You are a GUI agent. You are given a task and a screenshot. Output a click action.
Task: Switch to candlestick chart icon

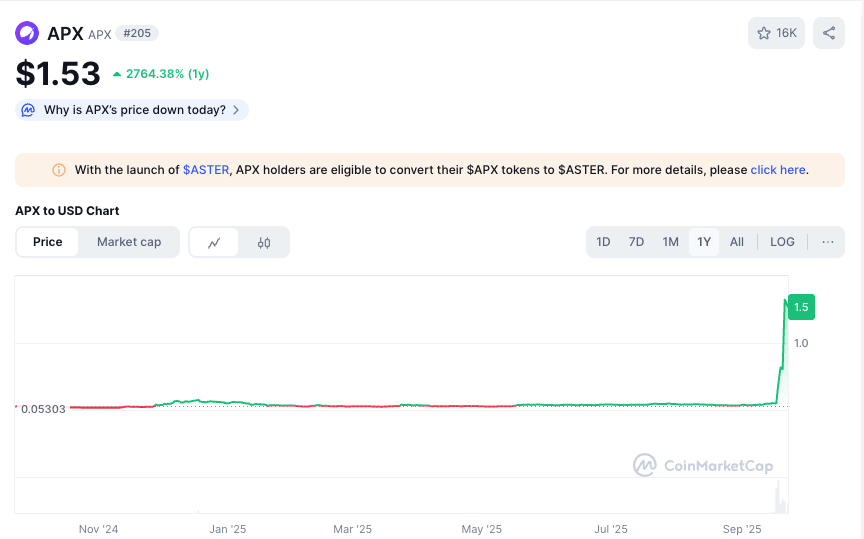tap(264, 242)
